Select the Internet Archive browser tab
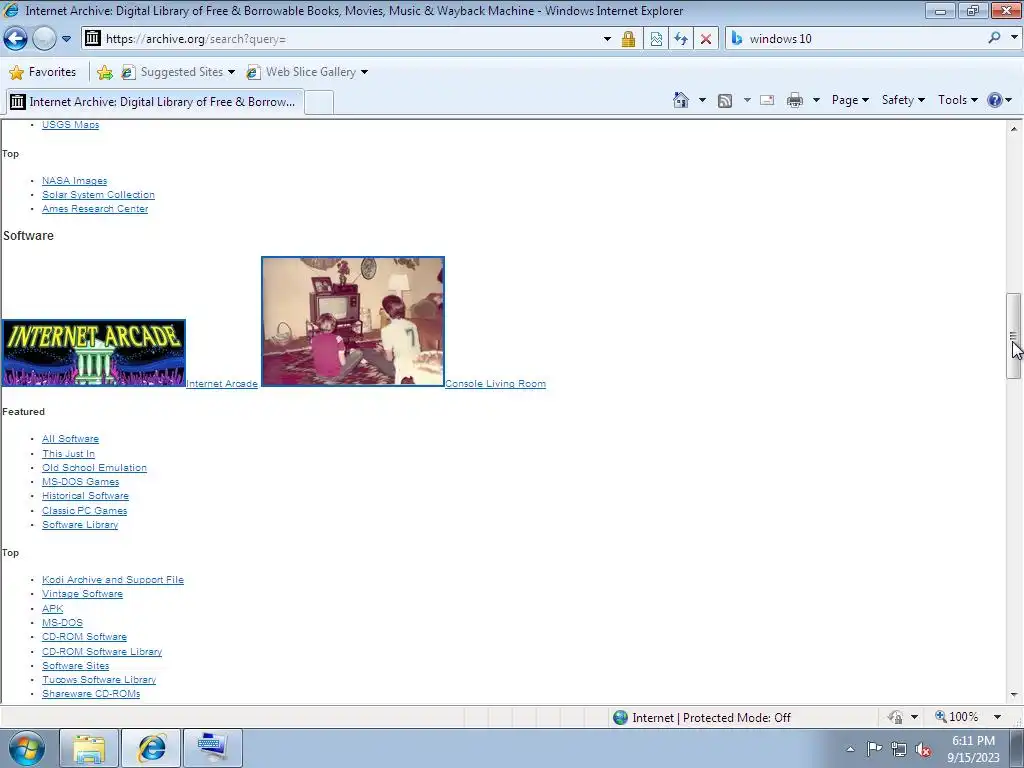This screenshot has height=768, width=1024. tap(154, 102)
